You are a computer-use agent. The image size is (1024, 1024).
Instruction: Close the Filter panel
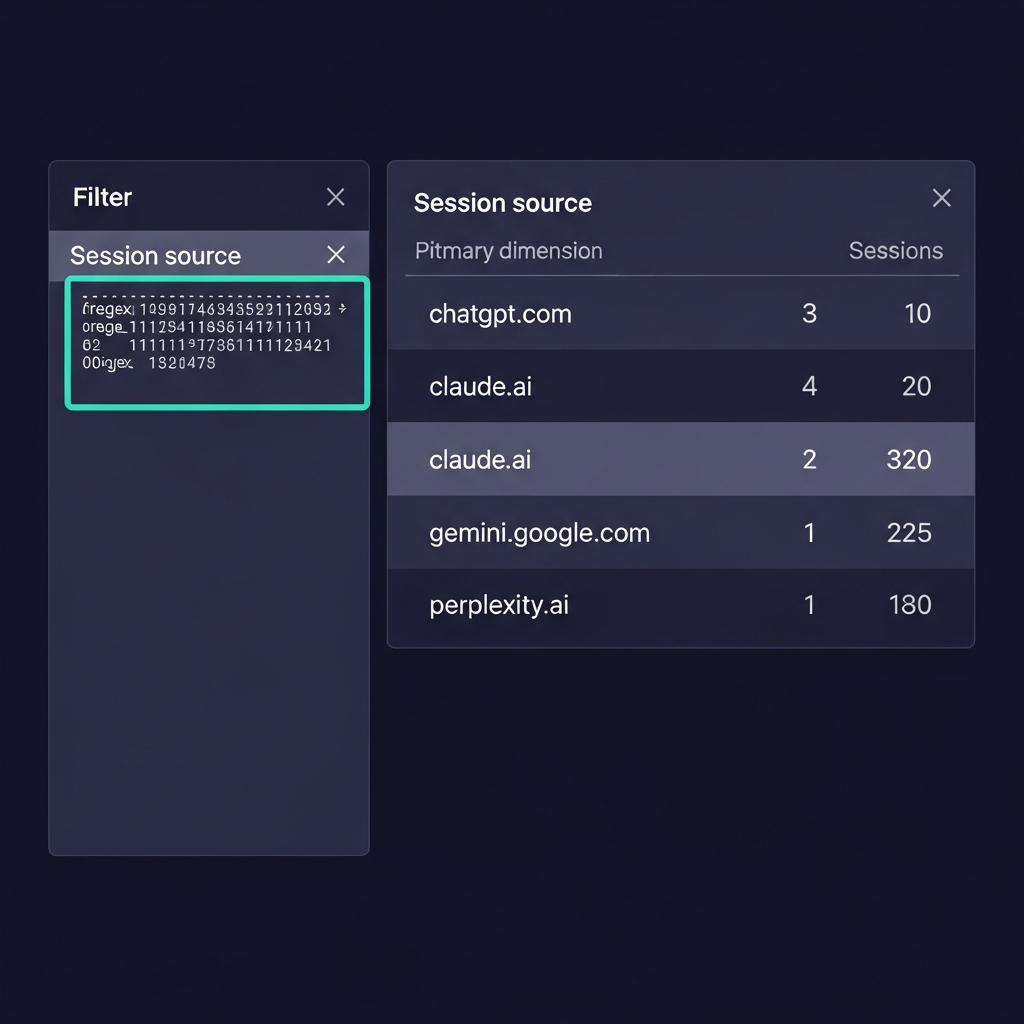tap(336, 197)
